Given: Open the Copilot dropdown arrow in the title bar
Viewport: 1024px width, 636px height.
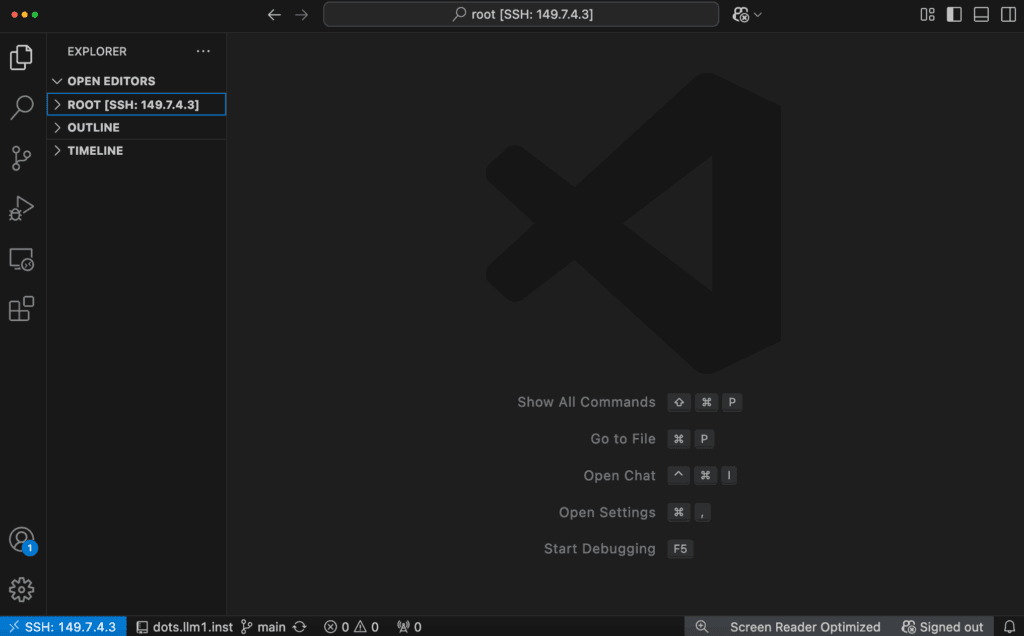Looking at the screenshot, I should (758, 14).
